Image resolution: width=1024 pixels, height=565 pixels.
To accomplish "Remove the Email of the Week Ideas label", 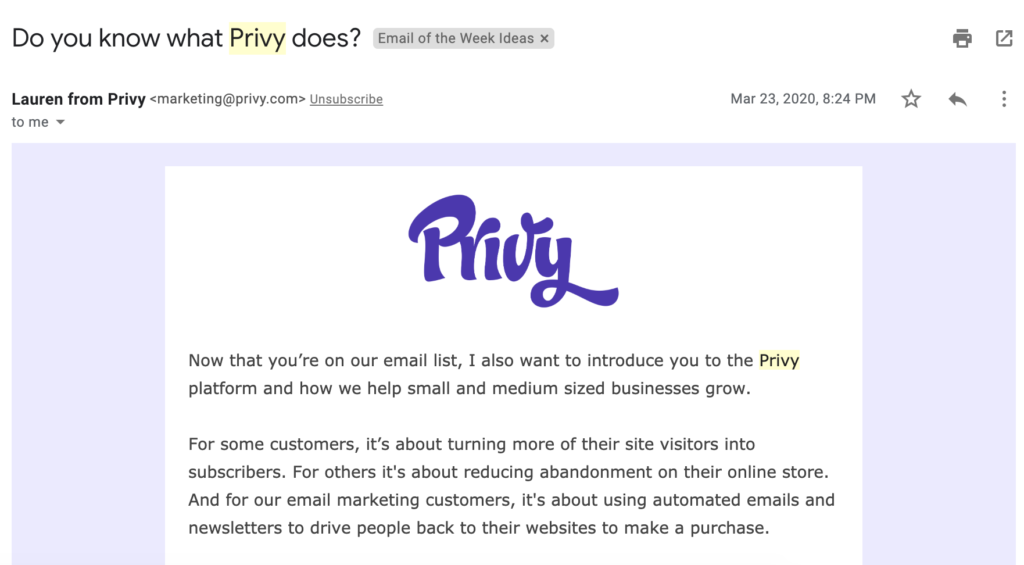I will (544, 39).
